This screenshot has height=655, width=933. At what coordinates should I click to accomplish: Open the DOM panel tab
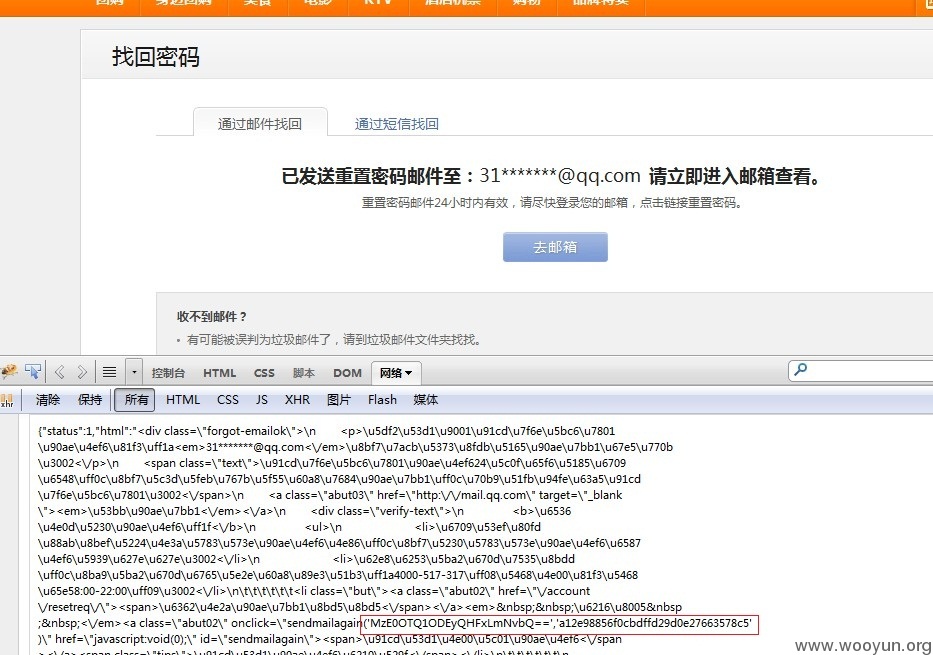347,373
